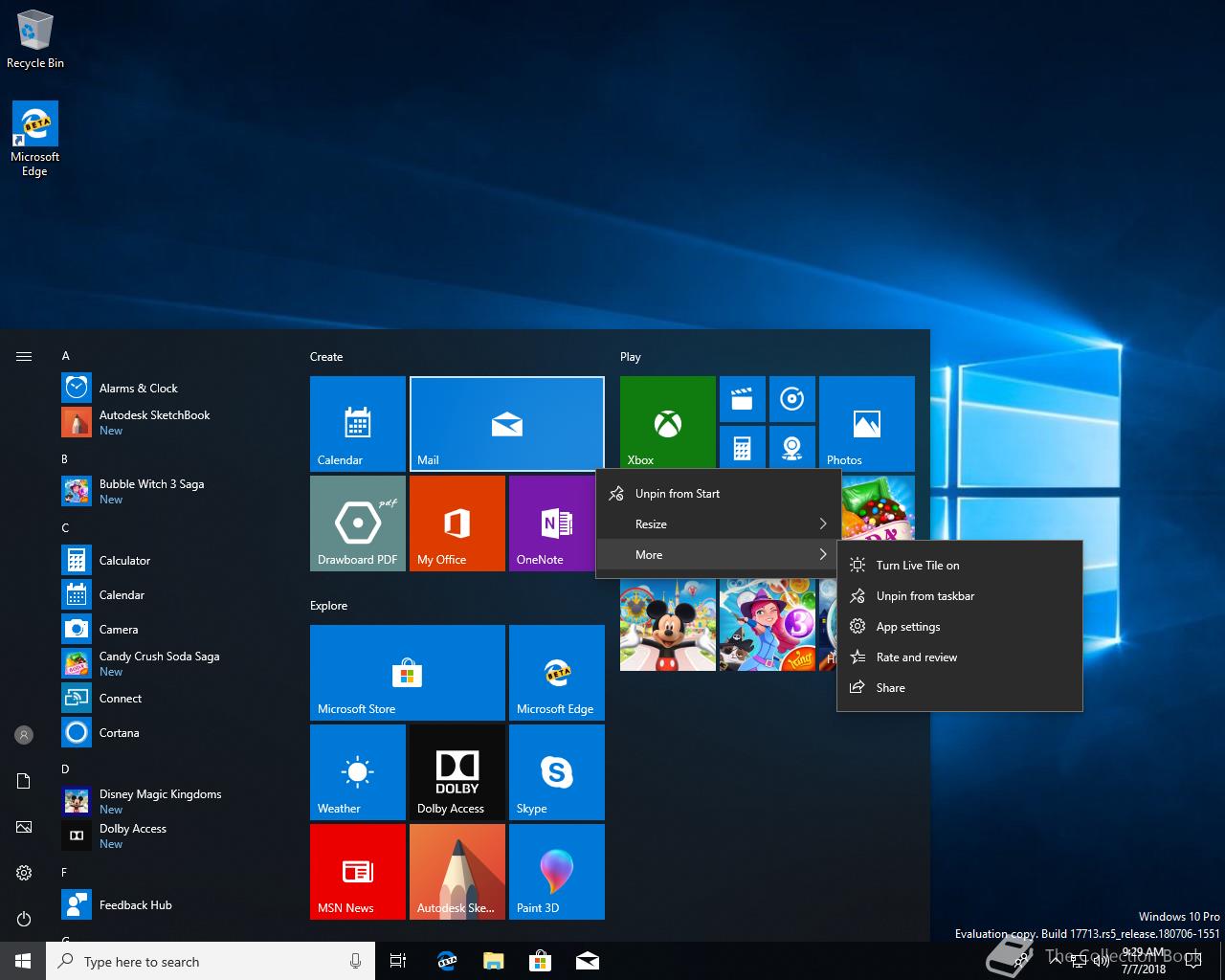This screenshot has width=1225, height=980.
Task: Launch the Xbox tile
Action: (x=668, y=422)
